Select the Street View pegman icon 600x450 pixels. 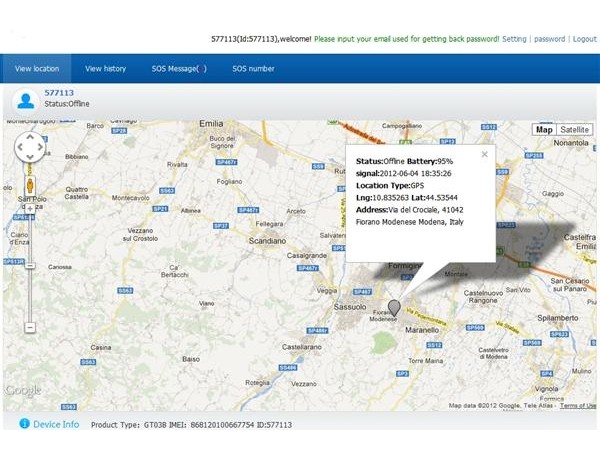pyautogui.click(x=30, y=186)
